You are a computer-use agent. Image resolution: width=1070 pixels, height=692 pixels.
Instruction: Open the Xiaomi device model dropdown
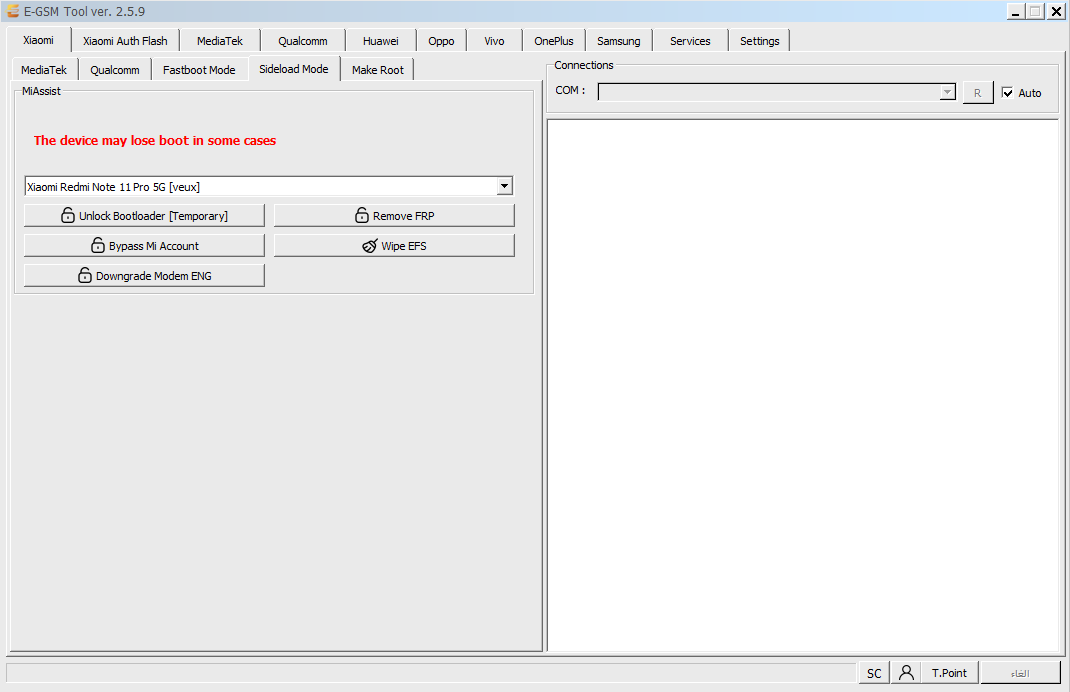[504, 186]
